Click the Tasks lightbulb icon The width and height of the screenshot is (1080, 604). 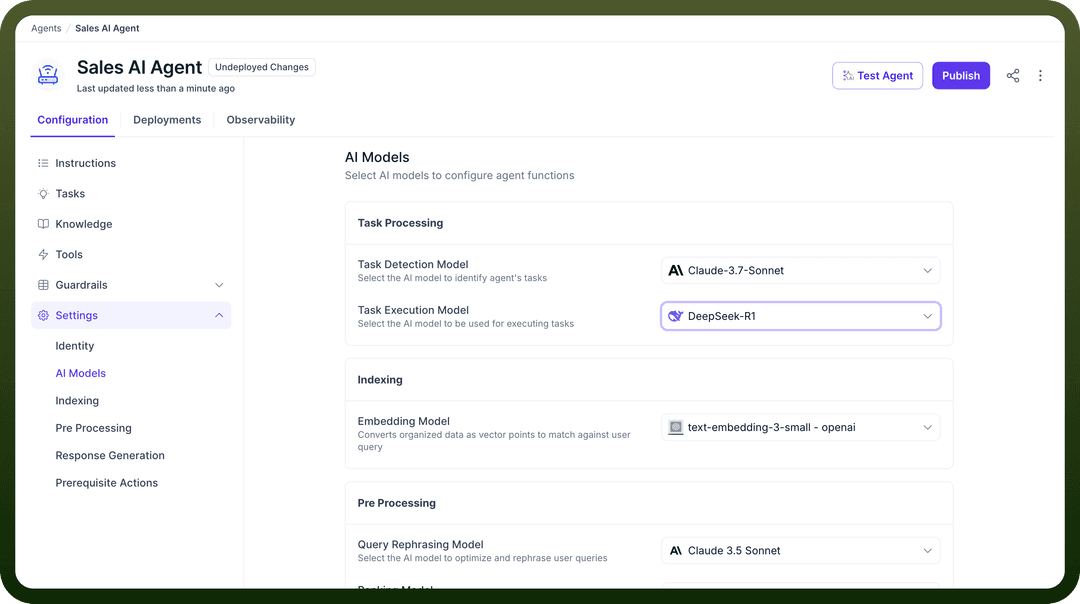[x=43, y=194]
